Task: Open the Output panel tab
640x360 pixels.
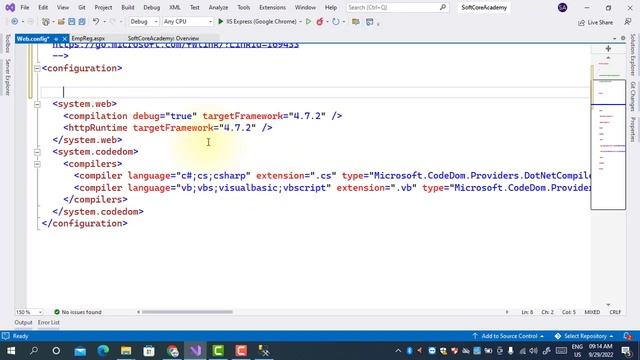Action: click(23, 322)
